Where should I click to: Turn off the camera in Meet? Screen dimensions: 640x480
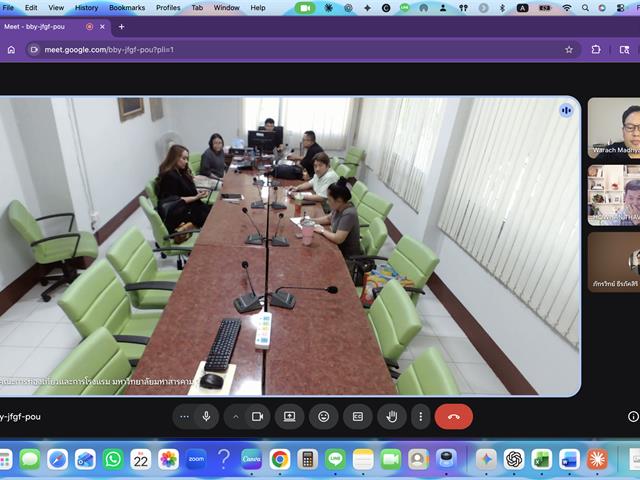coord(258,416)
